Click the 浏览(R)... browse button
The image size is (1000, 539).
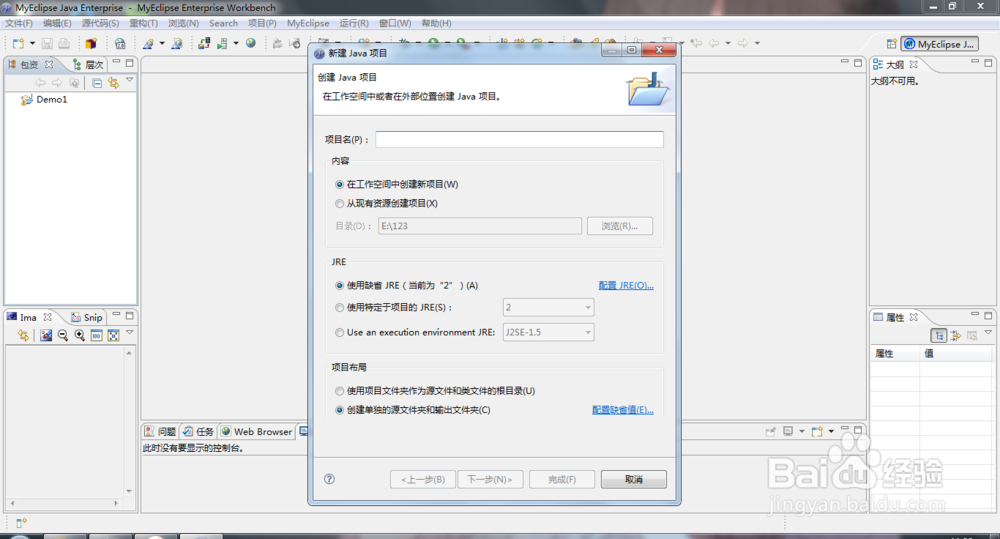tap(619, 226)
